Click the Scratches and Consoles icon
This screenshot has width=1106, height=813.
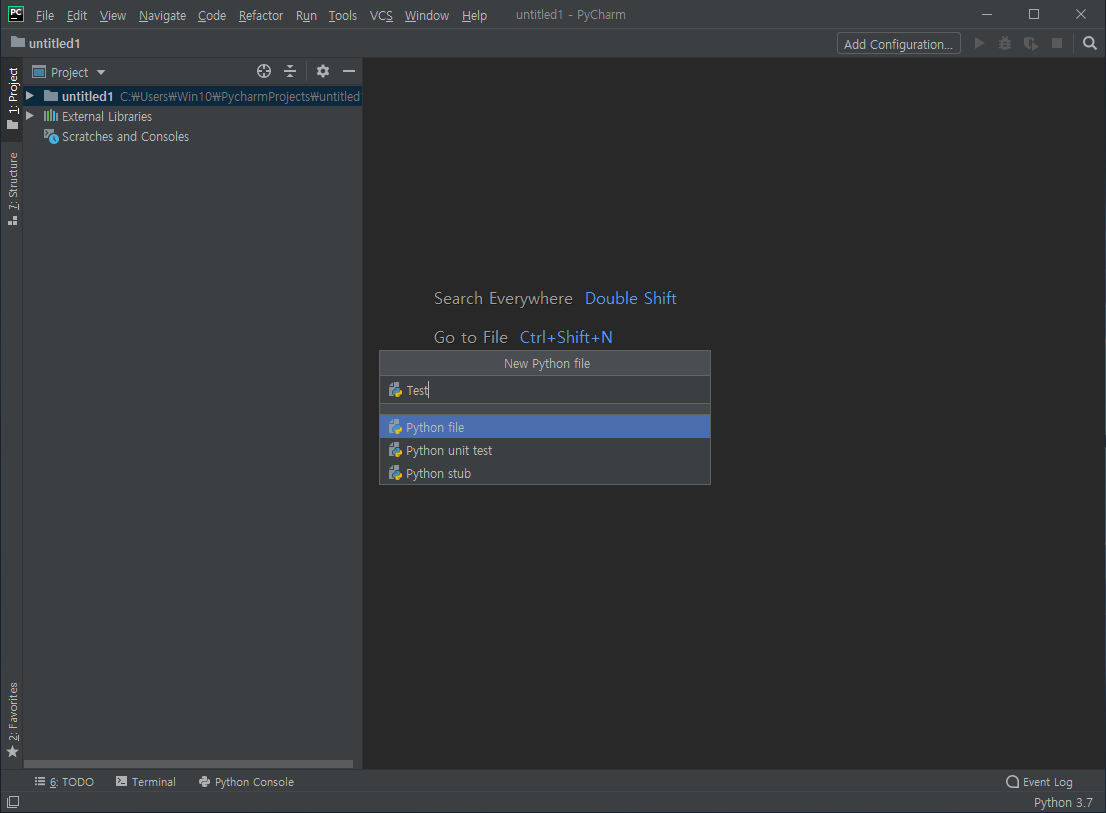pyautogui.click(x=51, y=136)
